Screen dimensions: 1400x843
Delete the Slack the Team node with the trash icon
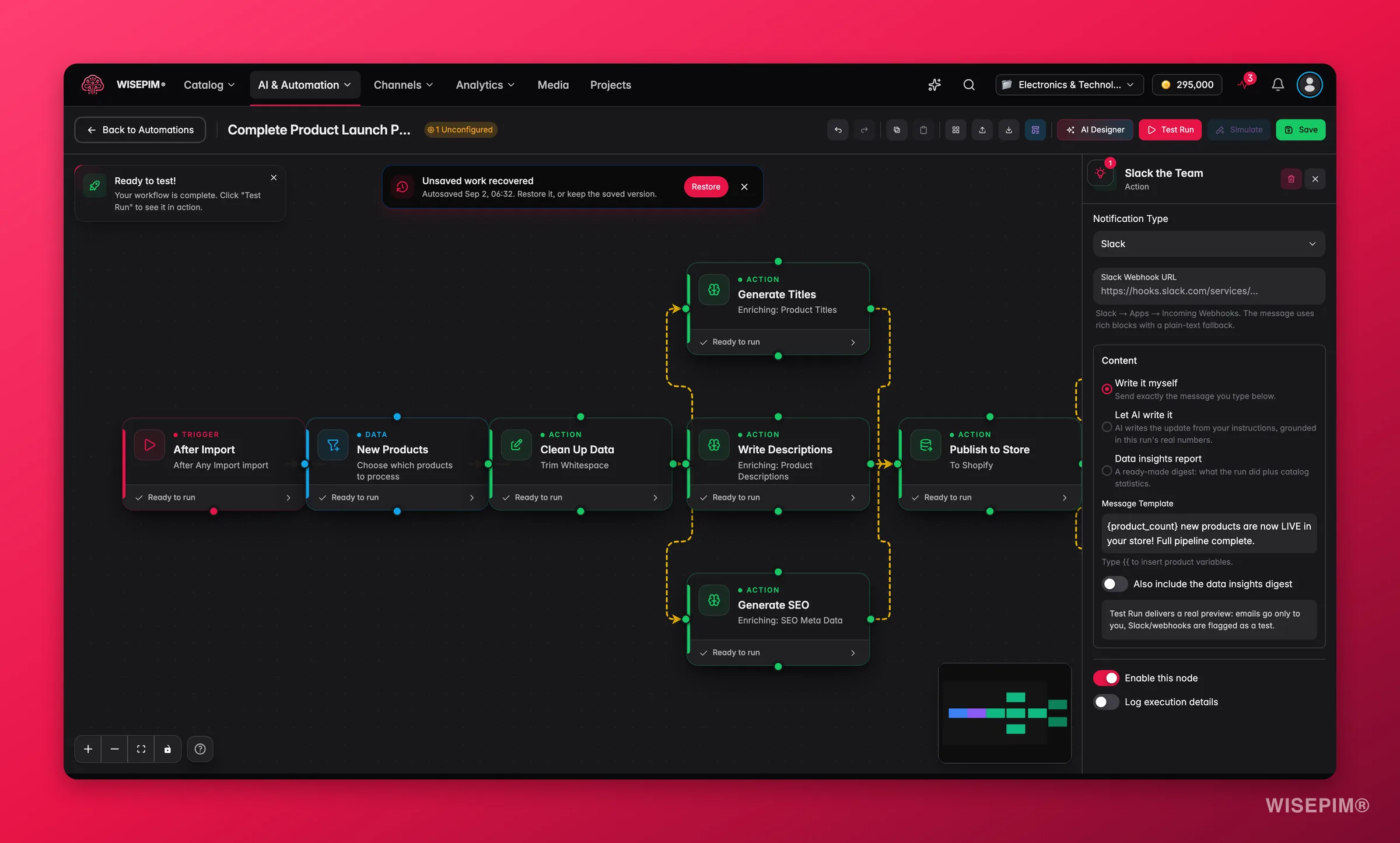[1291, 179]
